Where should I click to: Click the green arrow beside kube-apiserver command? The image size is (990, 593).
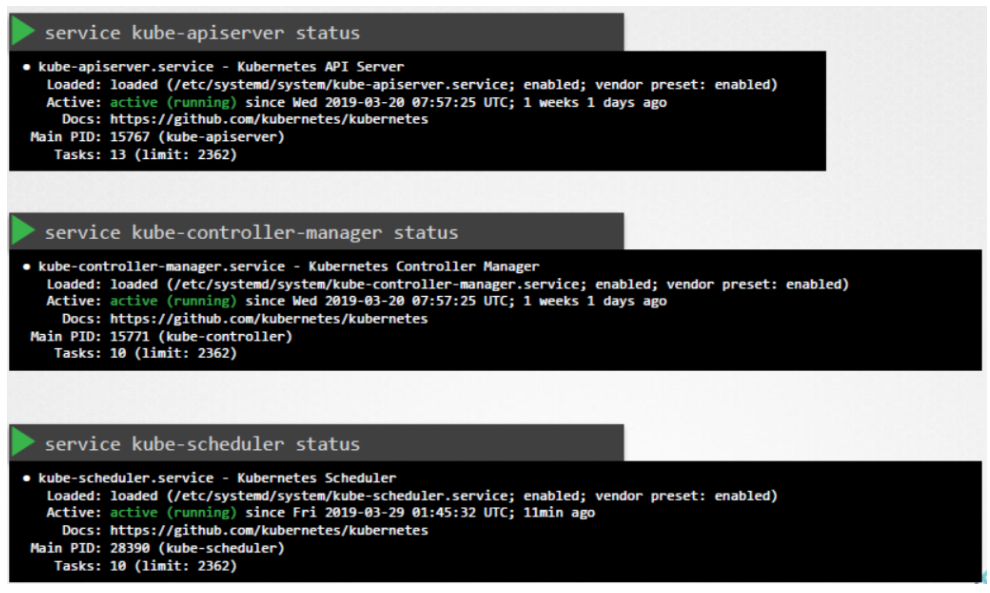[x=24, y=32]
